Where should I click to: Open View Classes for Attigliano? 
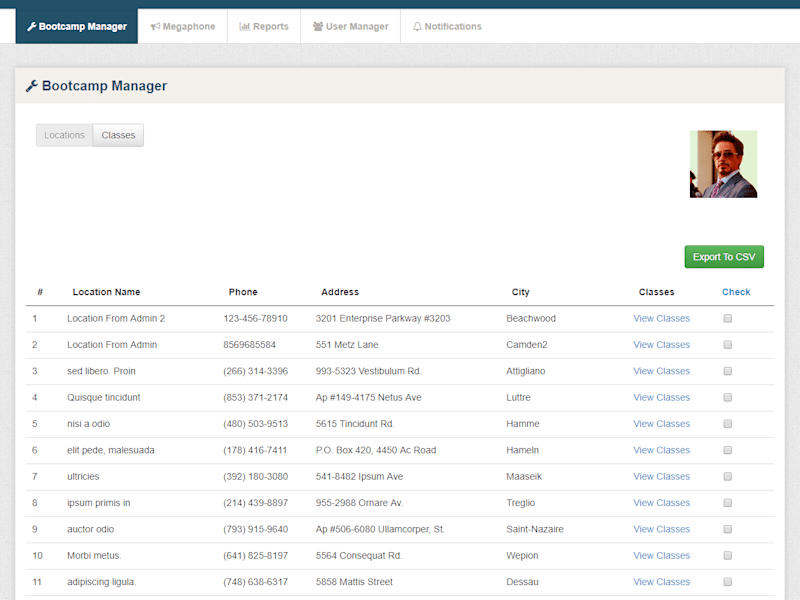[661, 371]
